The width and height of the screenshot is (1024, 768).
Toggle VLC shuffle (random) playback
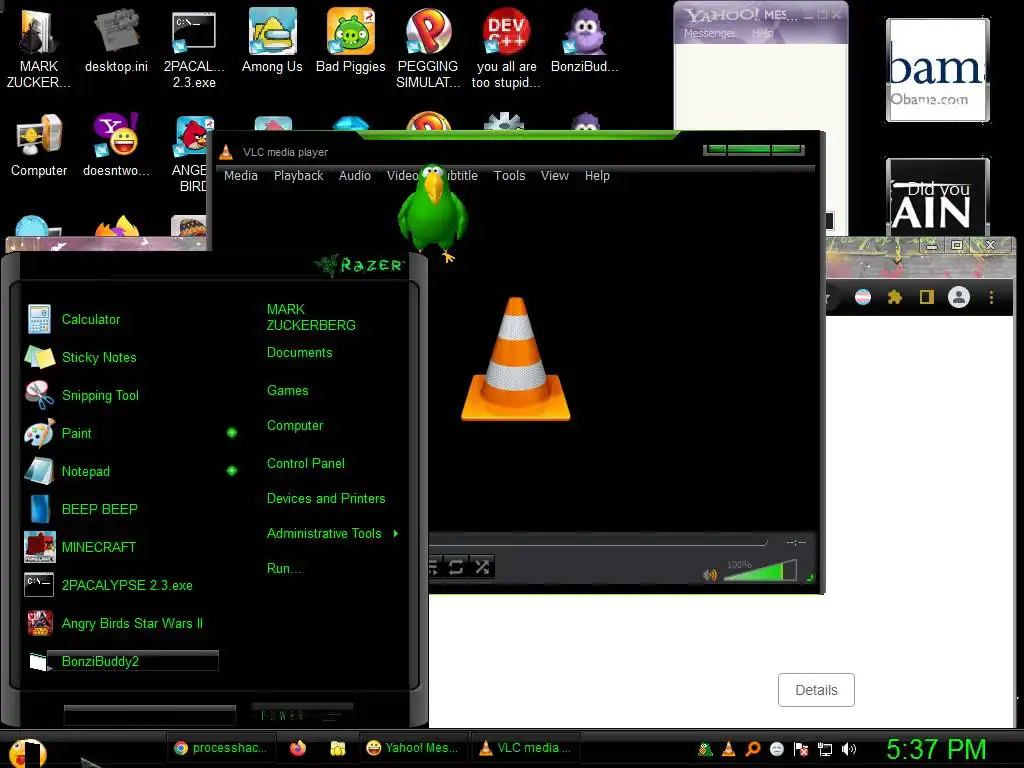pos(482,567)
